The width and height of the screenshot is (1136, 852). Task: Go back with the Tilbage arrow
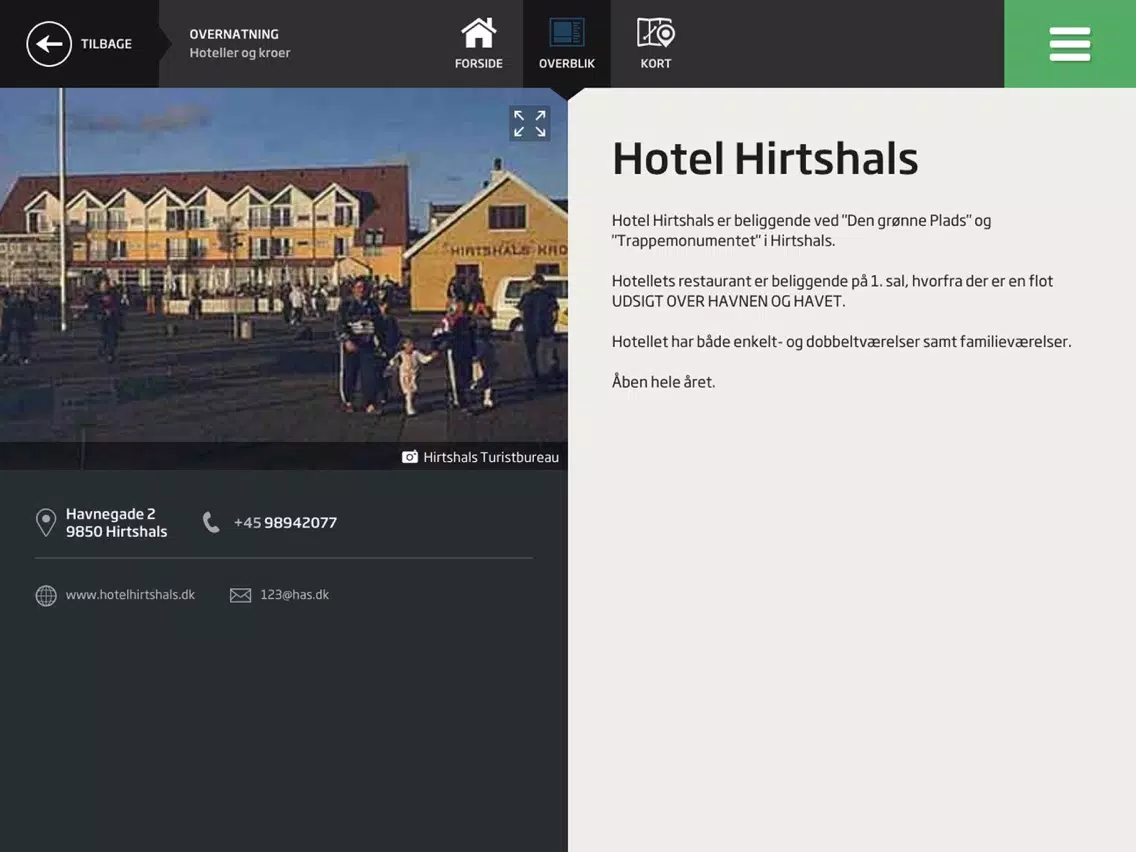click(49, 44)
